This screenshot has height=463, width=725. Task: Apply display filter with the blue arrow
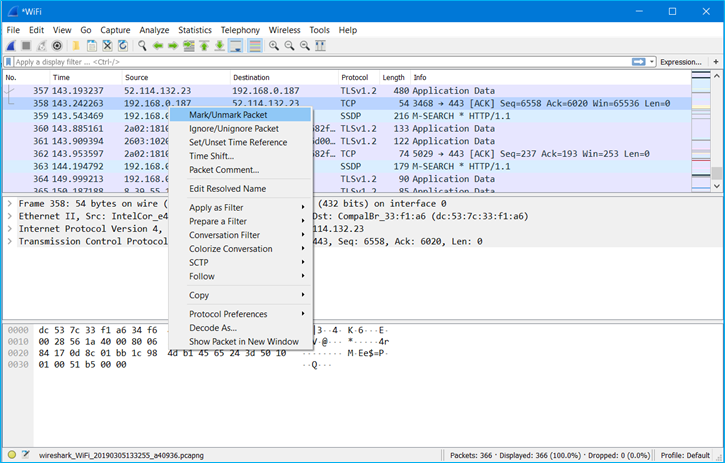[639, 62]
